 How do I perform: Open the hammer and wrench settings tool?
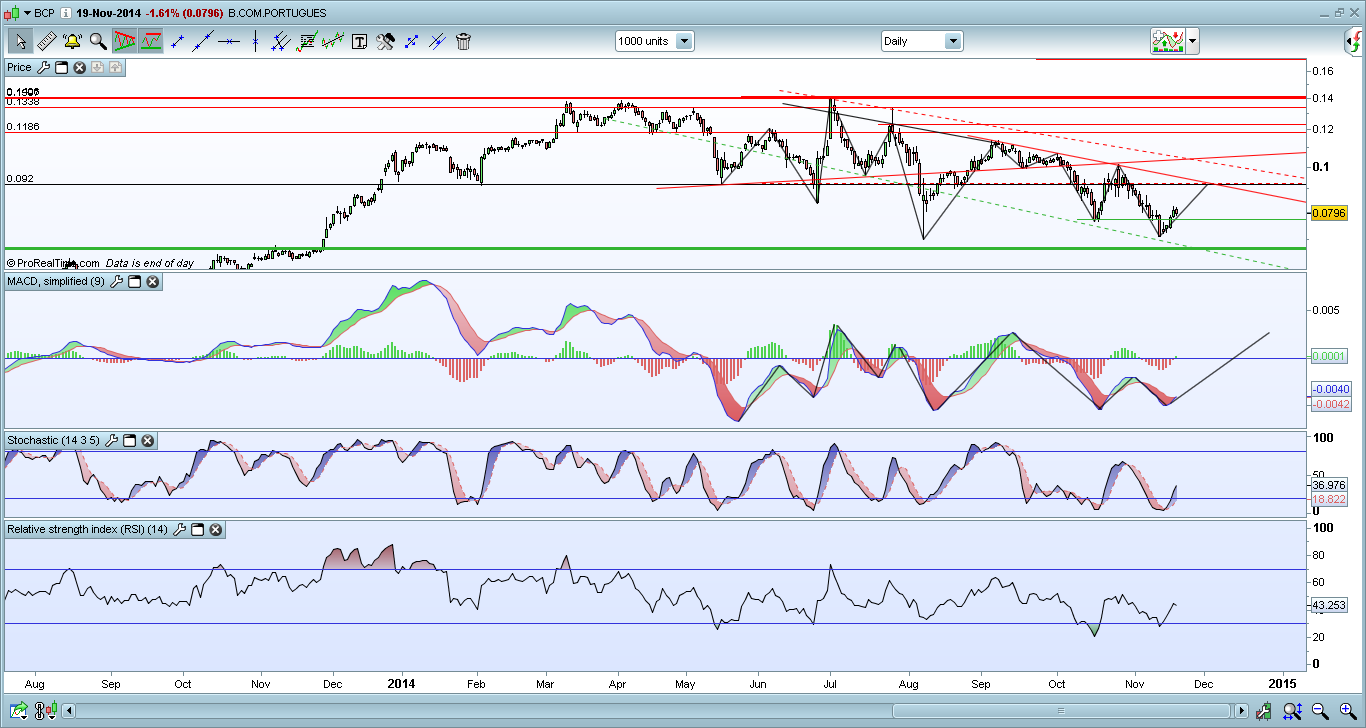click(385, 41)
